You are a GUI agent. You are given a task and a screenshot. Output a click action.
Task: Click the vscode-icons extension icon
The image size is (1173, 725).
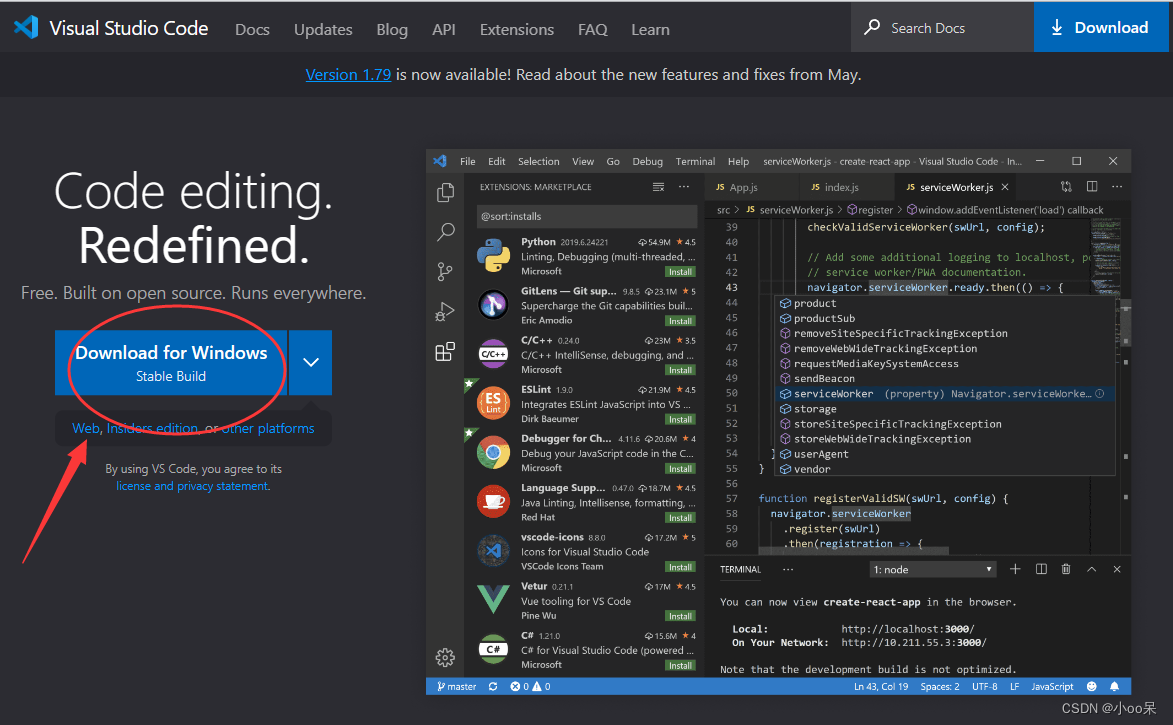coord(494,551)
